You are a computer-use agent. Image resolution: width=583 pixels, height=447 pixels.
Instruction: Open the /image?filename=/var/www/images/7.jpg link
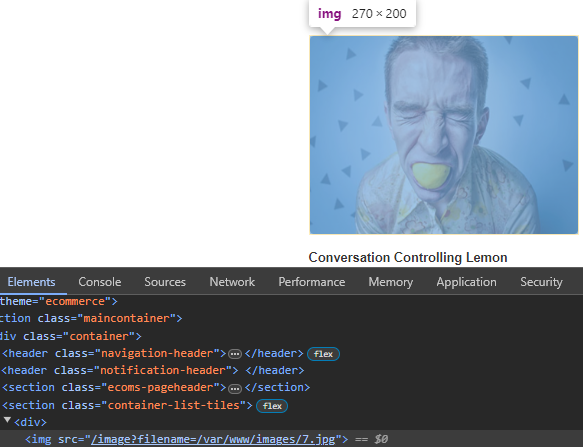213,439
